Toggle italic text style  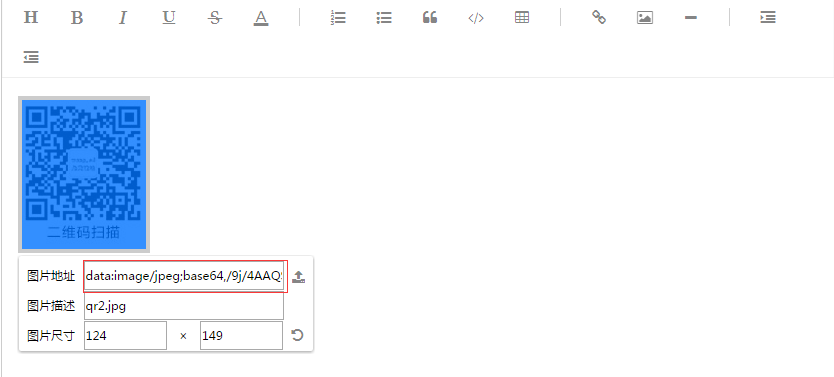point(123,18)
